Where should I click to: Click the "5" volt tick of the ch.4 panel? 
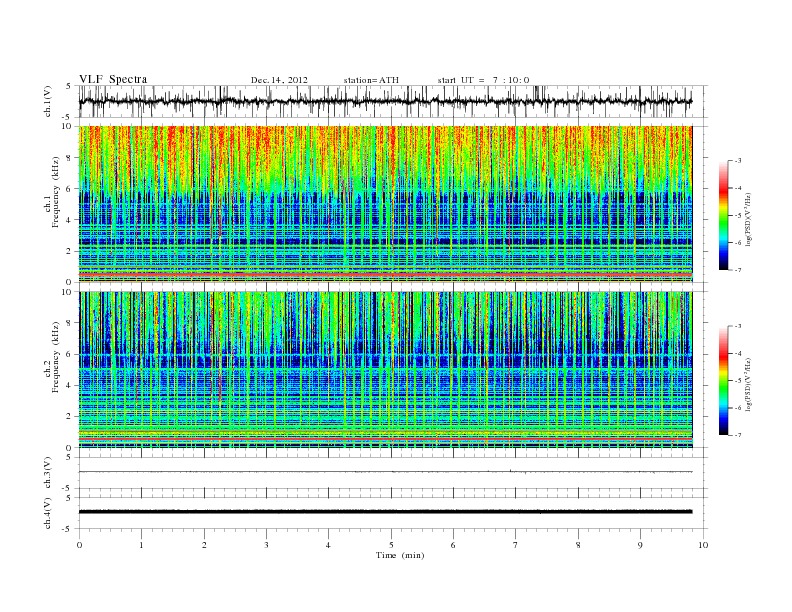[x=69, y=498]
